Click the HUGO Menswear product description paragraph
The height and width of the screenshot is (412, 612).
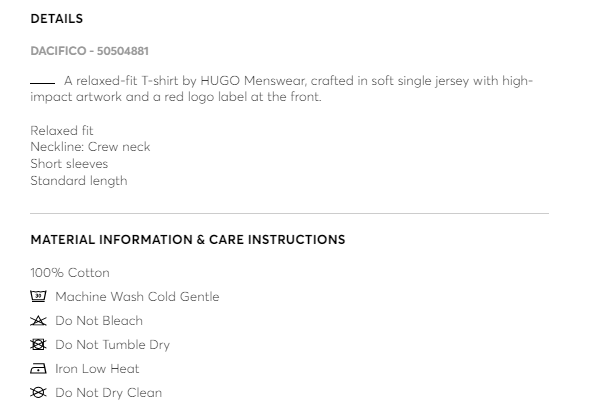coord(282,89)
